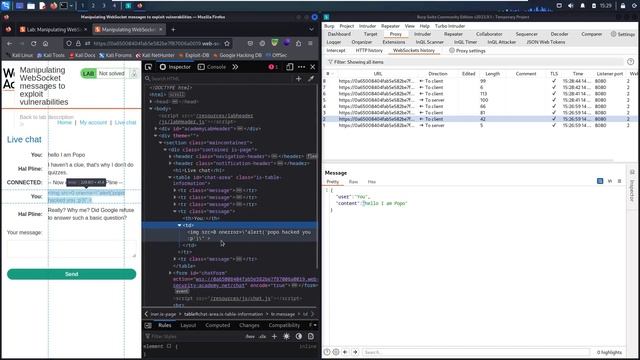Switch message view to Raw tab

[353, 182]
